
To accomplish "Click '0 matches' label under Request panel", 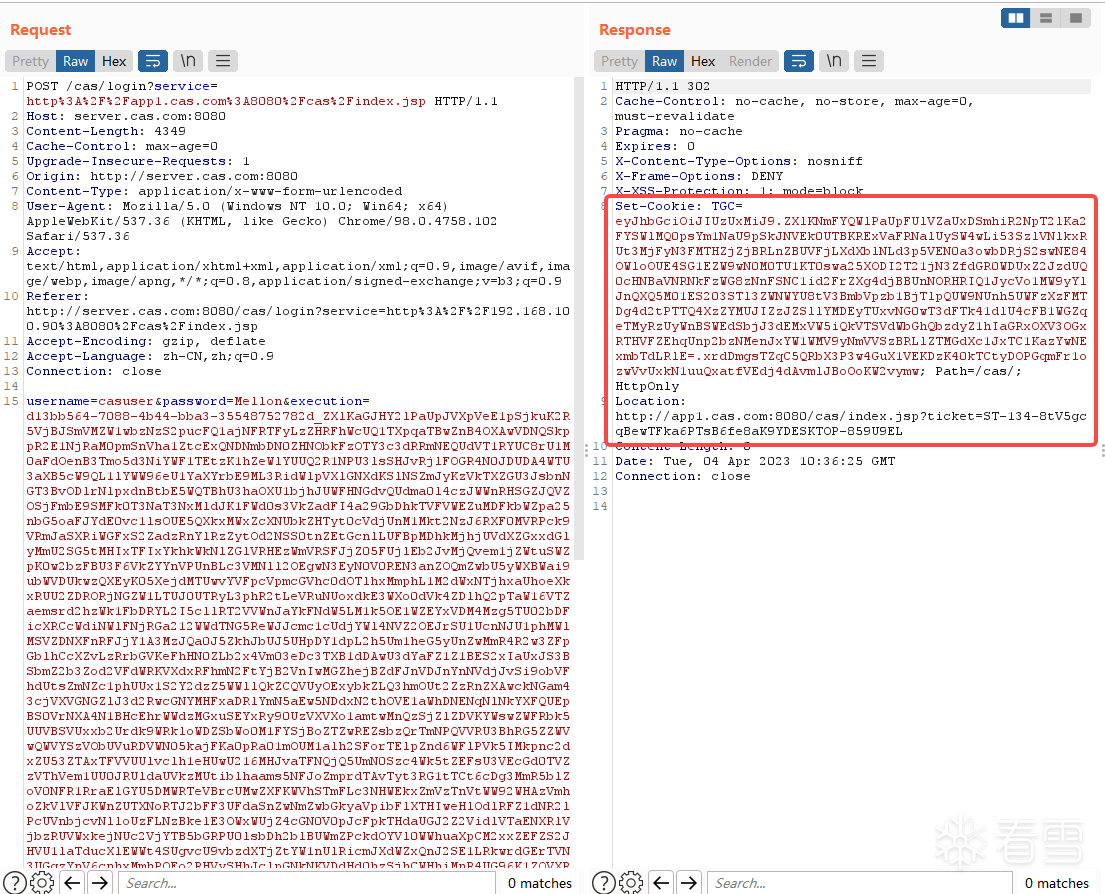I will (540, 883).
